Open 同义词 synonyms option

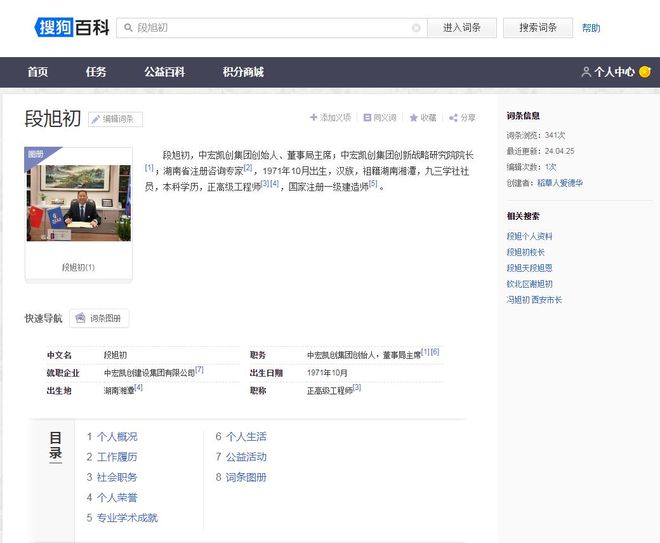380,117
